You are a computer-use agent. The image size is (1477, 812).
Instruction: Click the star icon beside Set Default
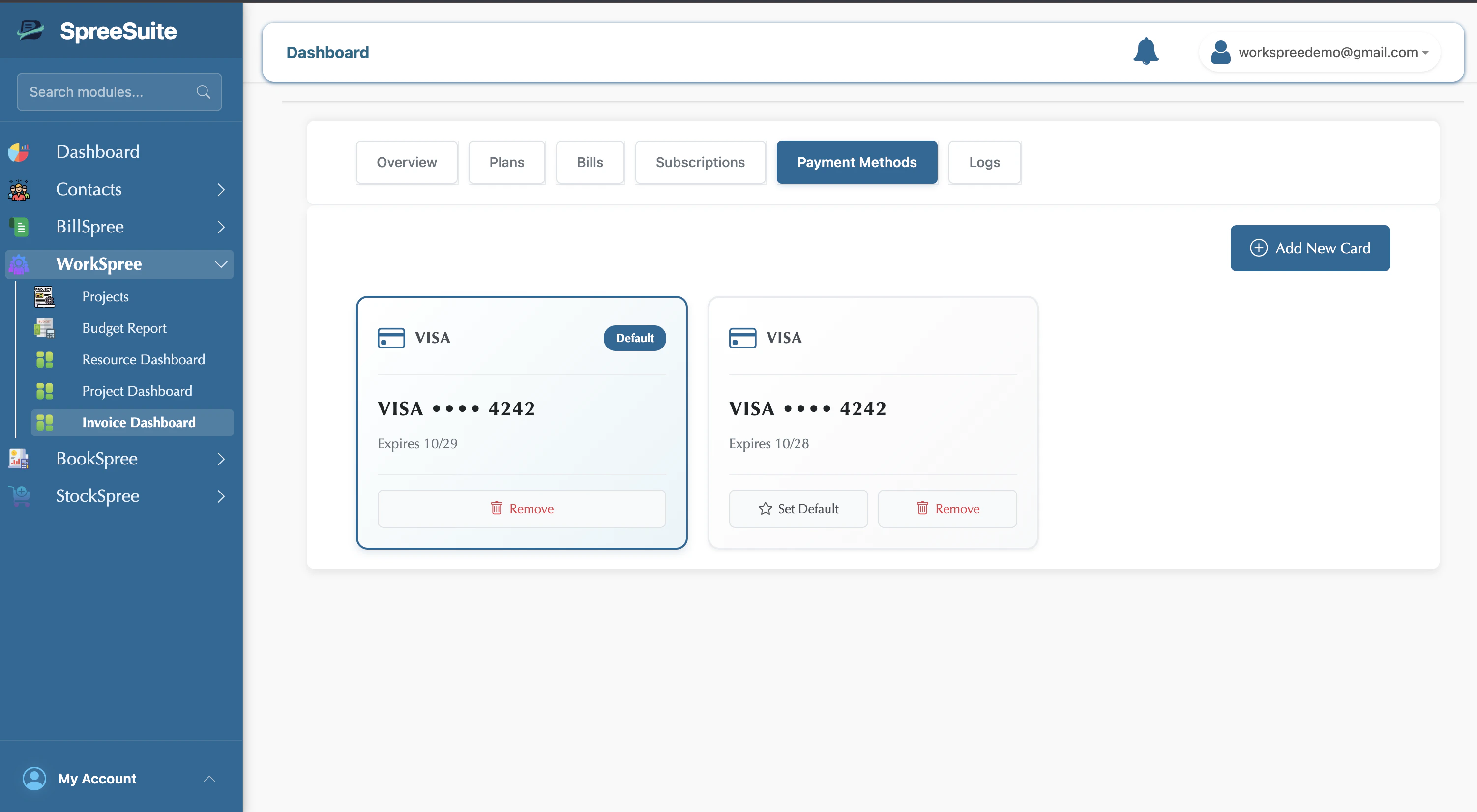pyautogui.click(x=766, y=509)
